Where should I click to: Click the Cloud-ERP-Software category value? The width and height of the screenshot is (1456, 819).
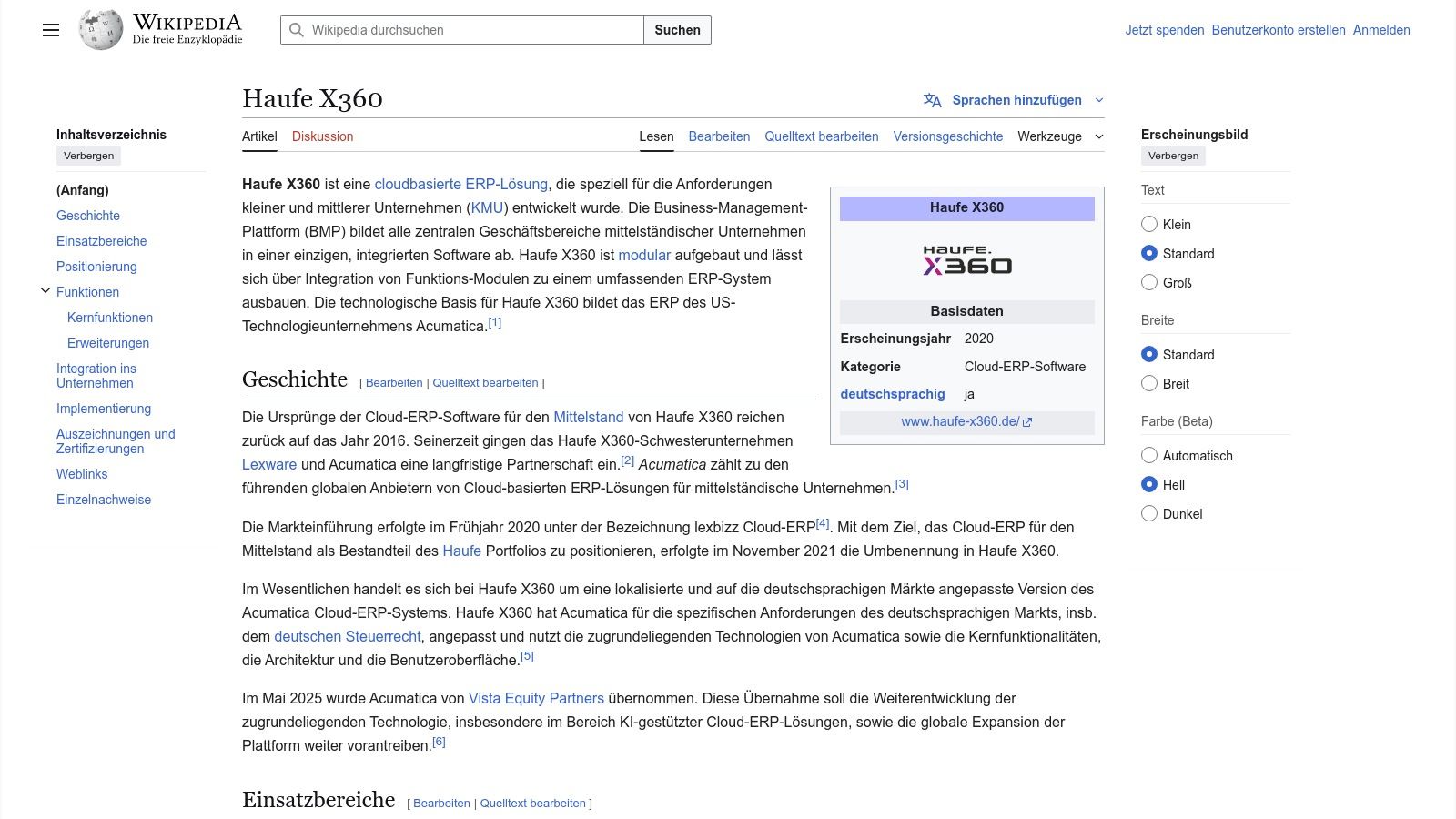(1026, 367)
